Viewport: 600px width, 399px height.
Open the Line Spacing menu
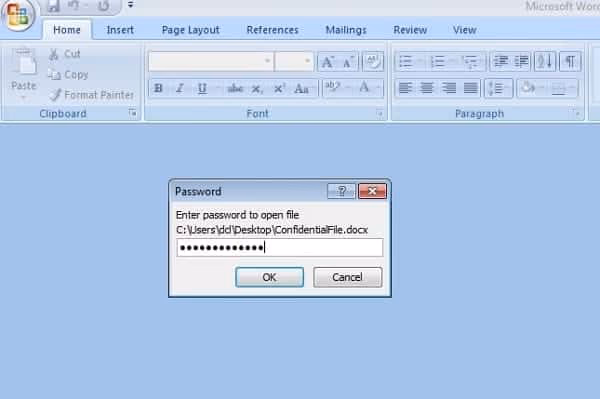(x=498, y=88)
